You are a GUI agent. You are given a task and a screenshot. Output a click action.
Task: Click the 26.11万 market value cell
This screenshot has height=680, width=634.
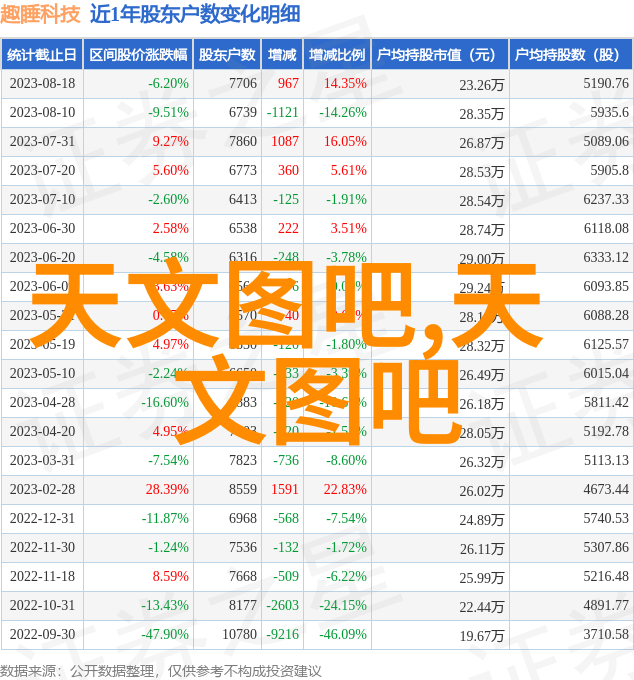[x=482, y=549]
